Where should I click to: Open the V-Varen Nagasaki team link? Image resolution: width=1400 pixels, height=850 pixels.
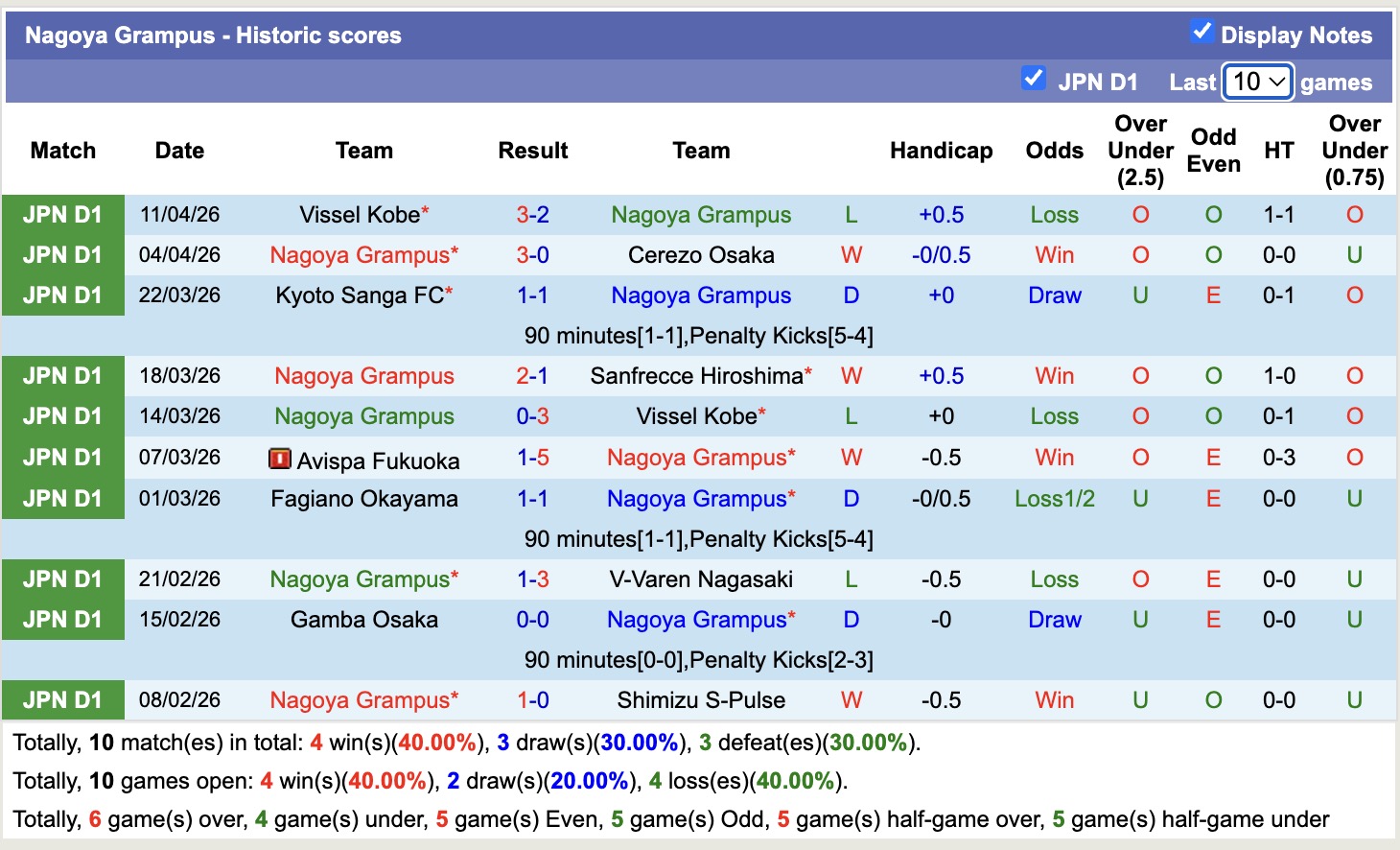click(701, 579)
